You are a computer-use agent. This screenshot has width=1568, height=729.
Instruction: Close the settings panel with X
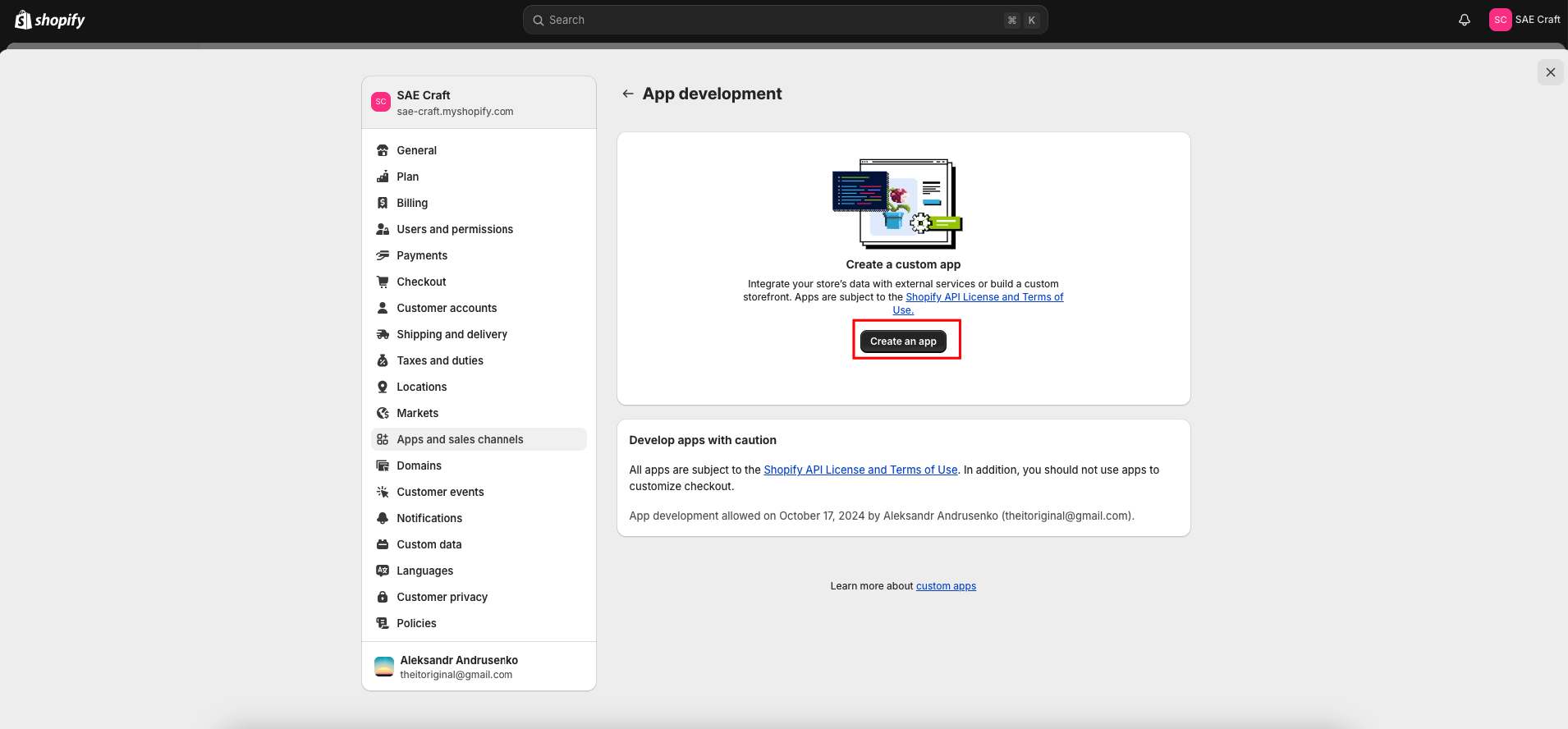(x=1551, y=72)
